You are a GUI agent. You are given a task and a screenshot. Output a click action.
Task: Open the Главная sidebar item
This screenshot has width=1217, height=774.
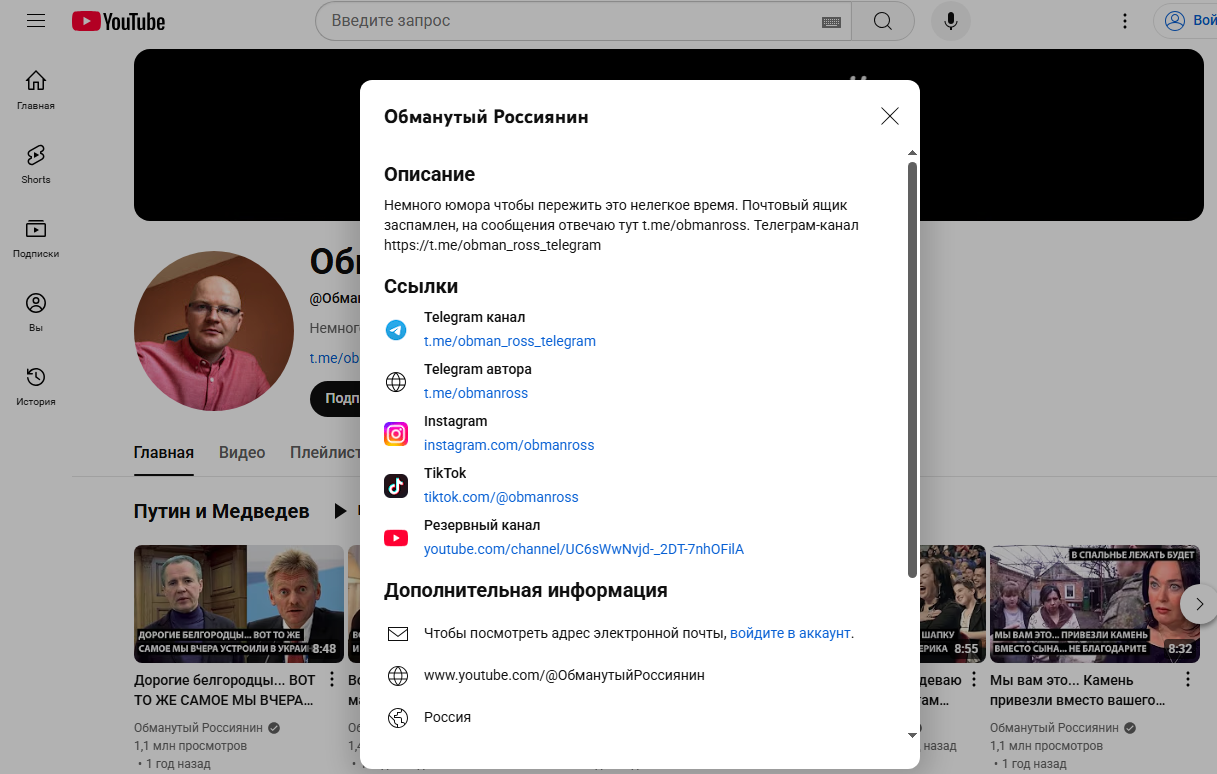(x=36, y=90)
